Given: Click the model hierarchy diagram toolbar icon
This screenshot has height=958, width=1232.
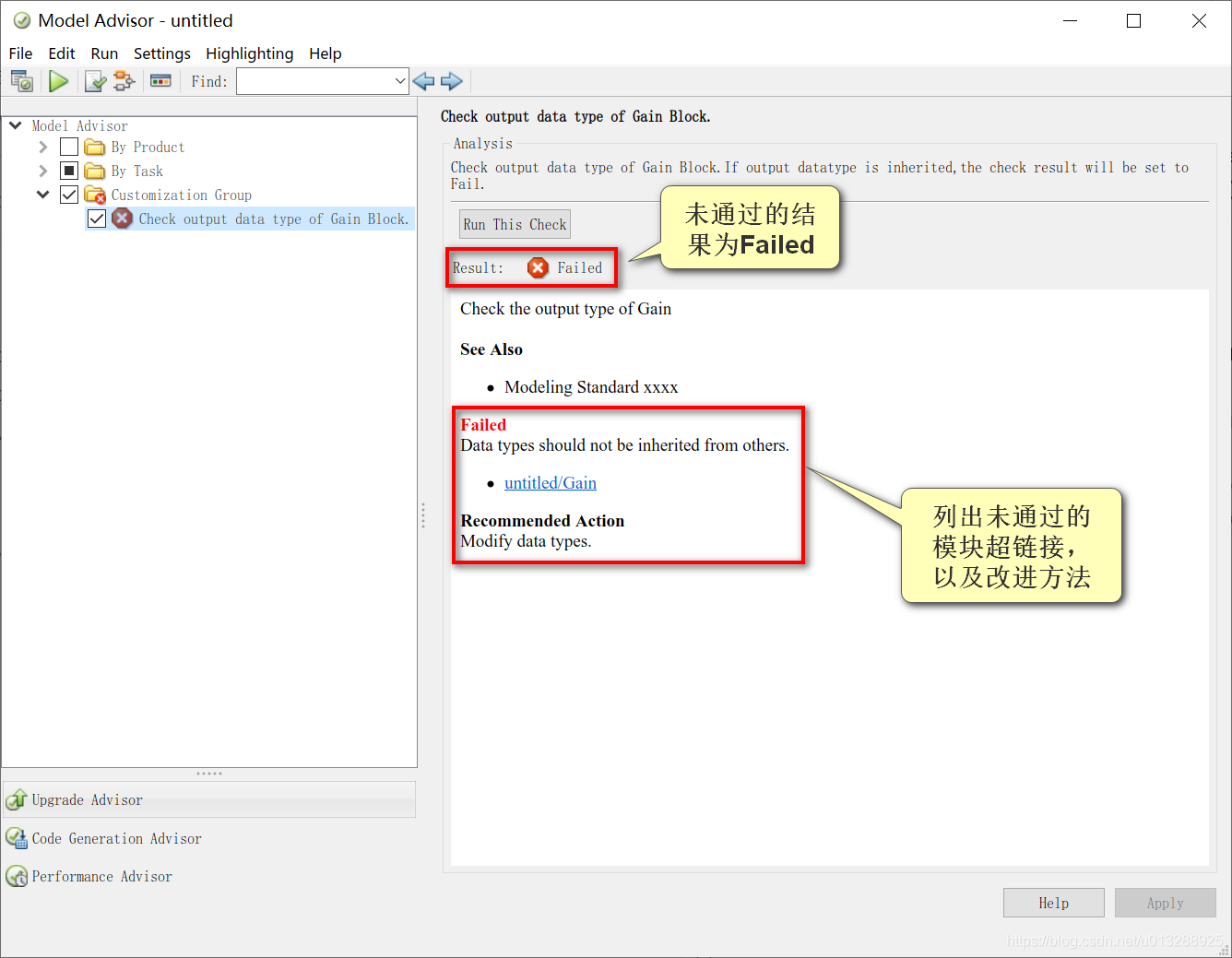Looking at the screenshot, I should coord(124,81).
